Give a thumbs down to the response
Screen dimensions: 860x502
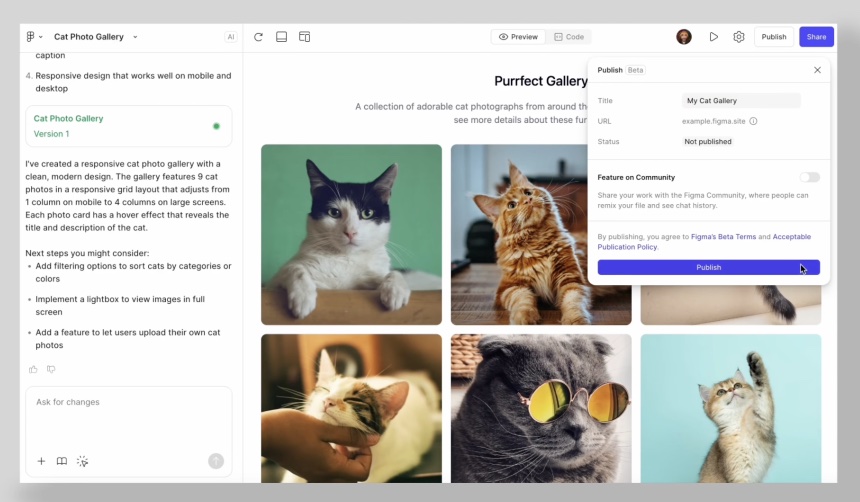click(x=51, y=369)
